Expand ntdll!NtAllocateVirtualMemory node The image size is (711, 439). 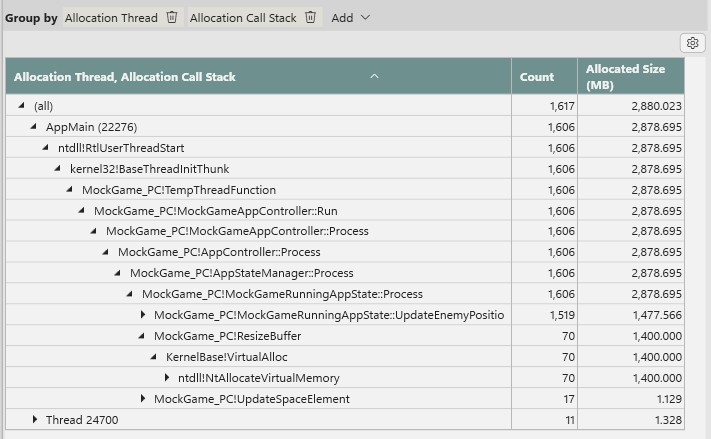(x=167, y=379)
